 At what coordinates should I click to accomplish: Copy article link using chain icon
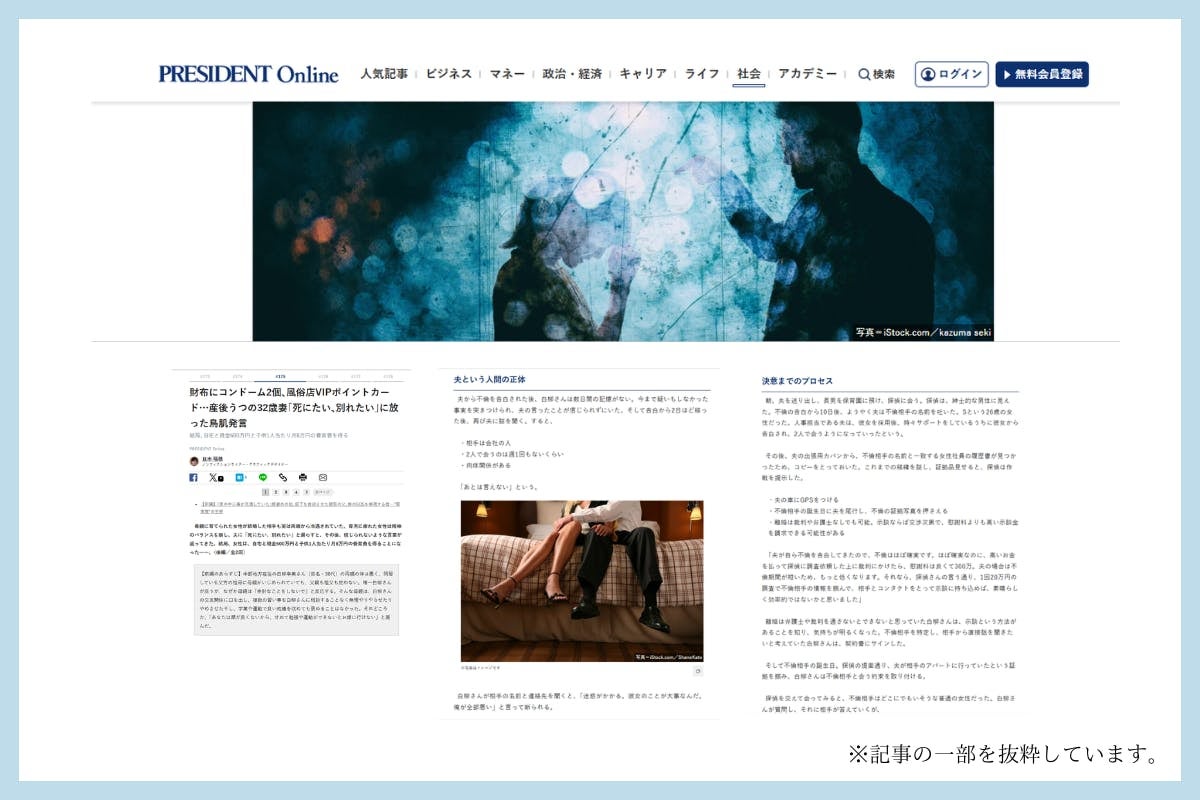(283, 478)
